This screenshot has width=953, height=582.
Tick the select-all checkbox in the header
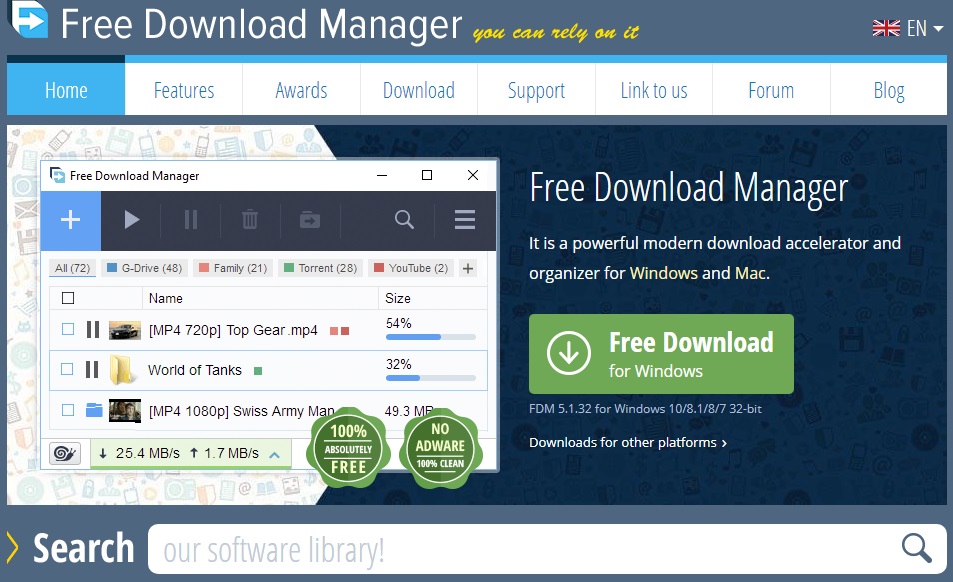[x=68, y=298]
